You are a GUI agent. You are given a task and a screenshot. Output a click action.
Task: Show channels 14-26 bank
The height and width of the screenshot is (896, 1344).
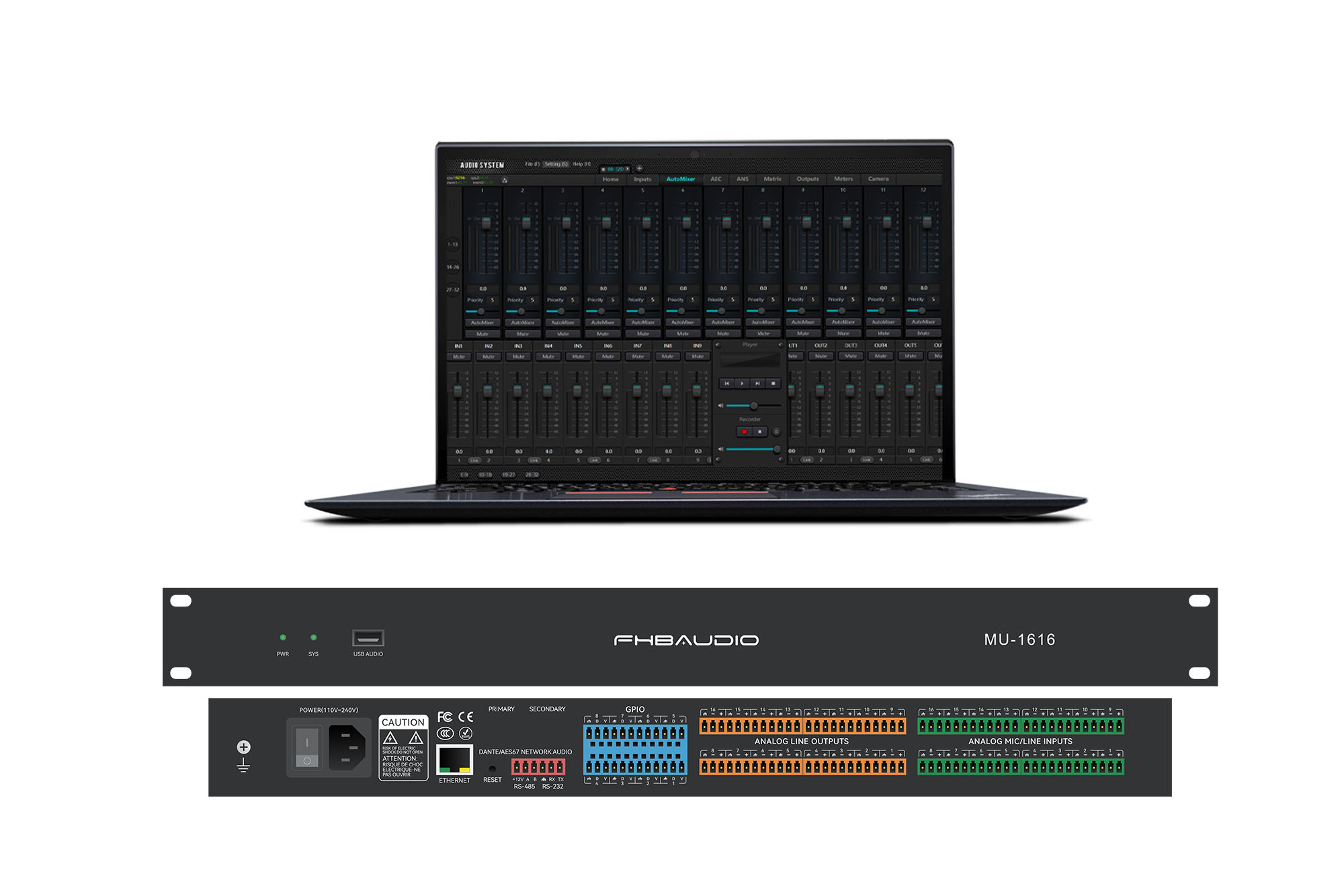click(453, 267)
